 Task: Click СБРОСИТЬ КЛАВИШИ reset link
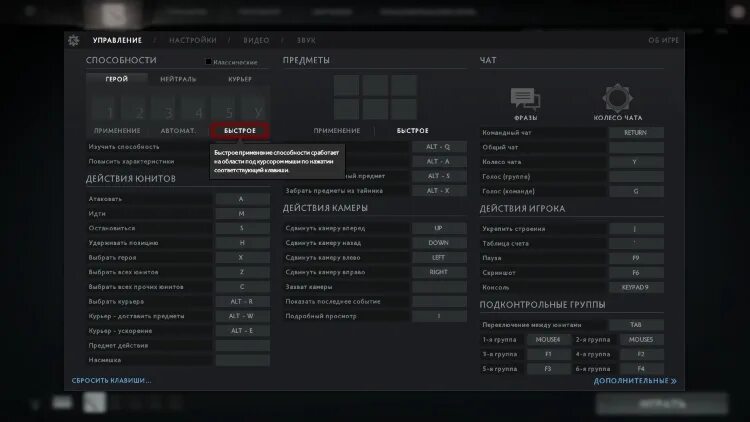click(x=111, y=380)
